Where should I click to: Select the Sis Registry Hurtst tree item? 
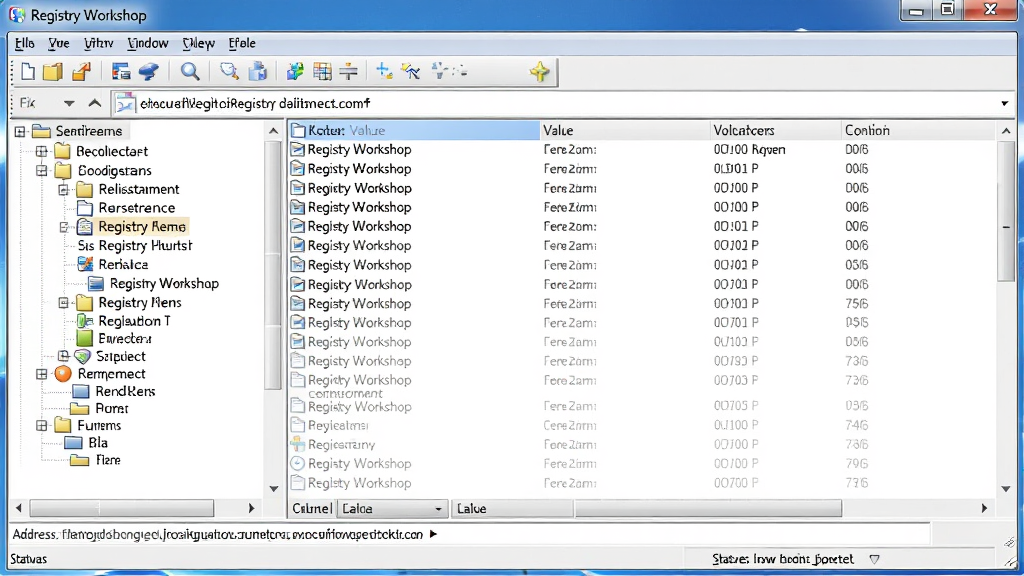point(135,246)
